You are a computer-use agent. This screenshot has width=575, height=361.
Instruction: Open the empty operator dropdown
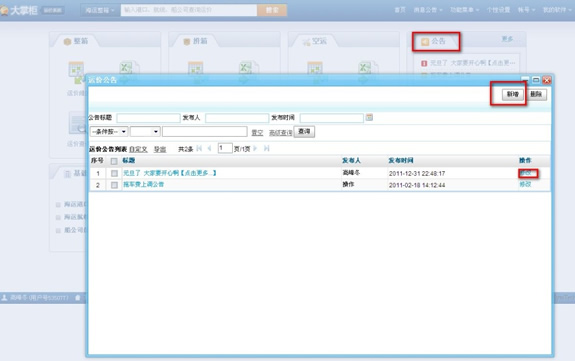145,131
